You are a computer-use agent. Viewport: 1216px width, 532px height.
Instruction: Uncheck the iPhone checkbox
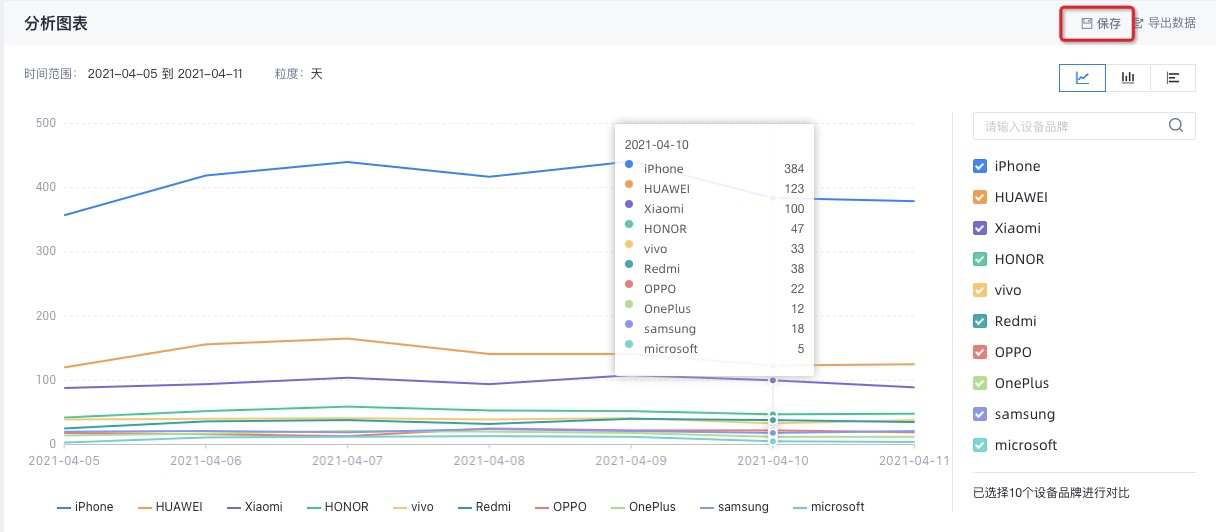980,166
